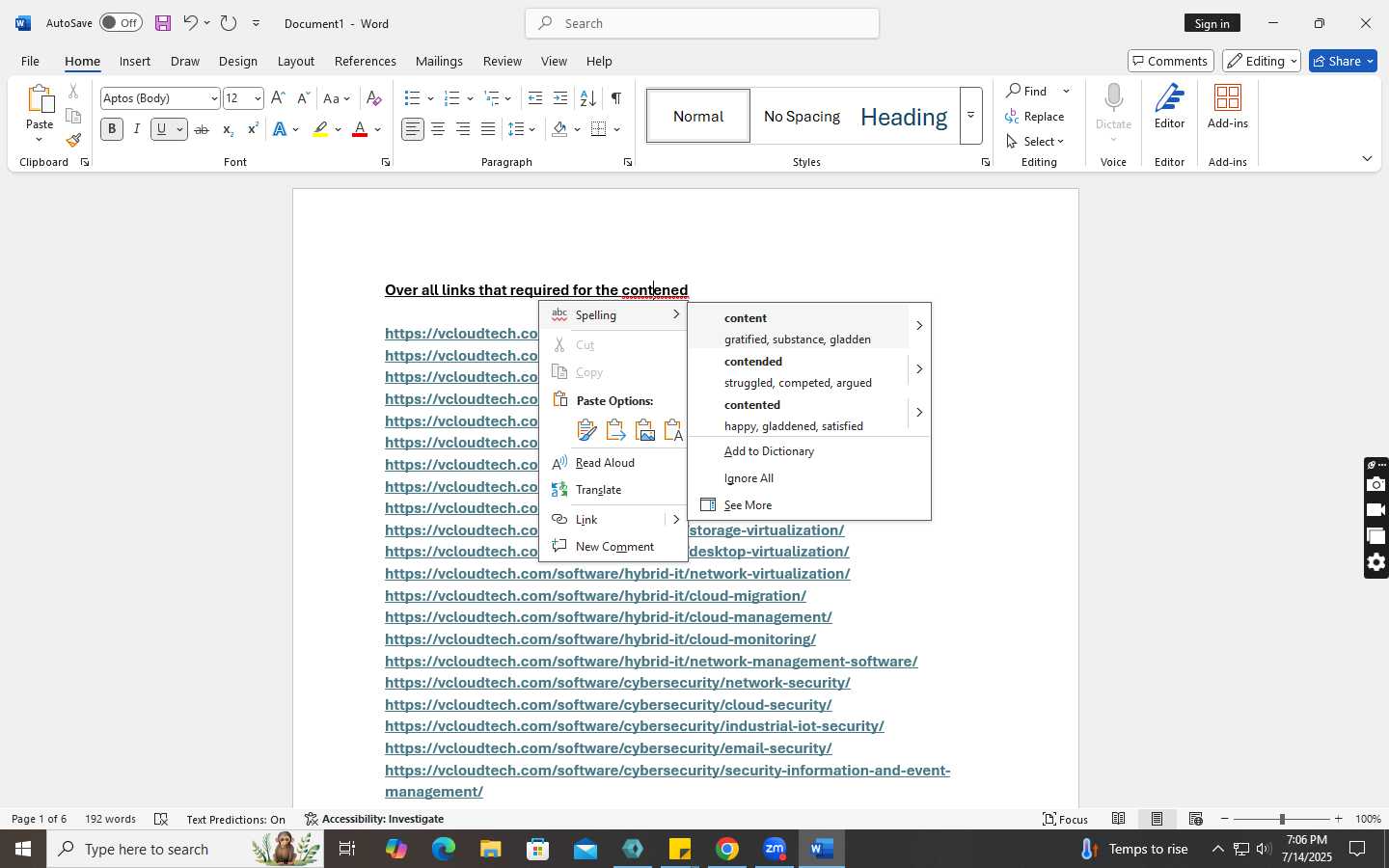The height and width of the screenshot is (868, 1389).
Task: Justify the paragraph text
Action: pyautogui.click(x=488, y=129)
